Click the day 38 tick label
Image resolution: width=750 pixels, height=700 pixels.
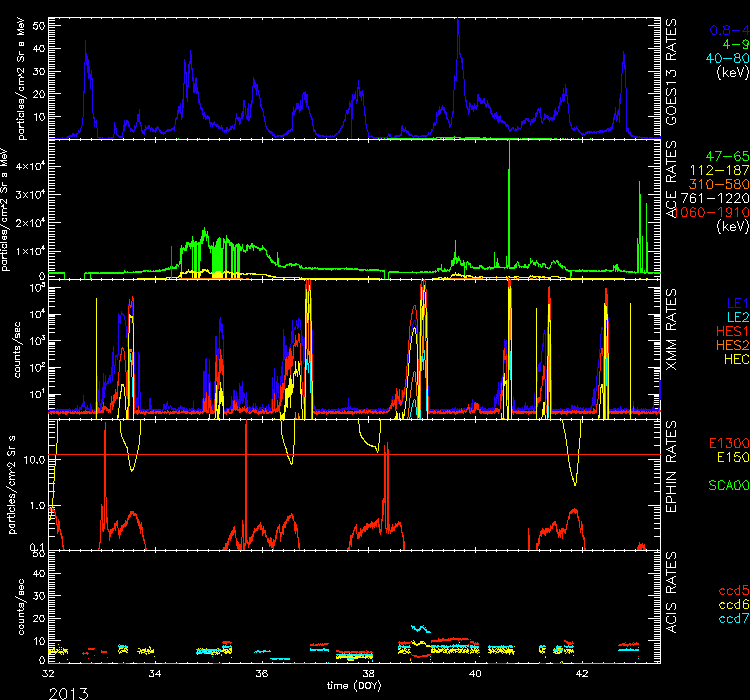point(367,674)
